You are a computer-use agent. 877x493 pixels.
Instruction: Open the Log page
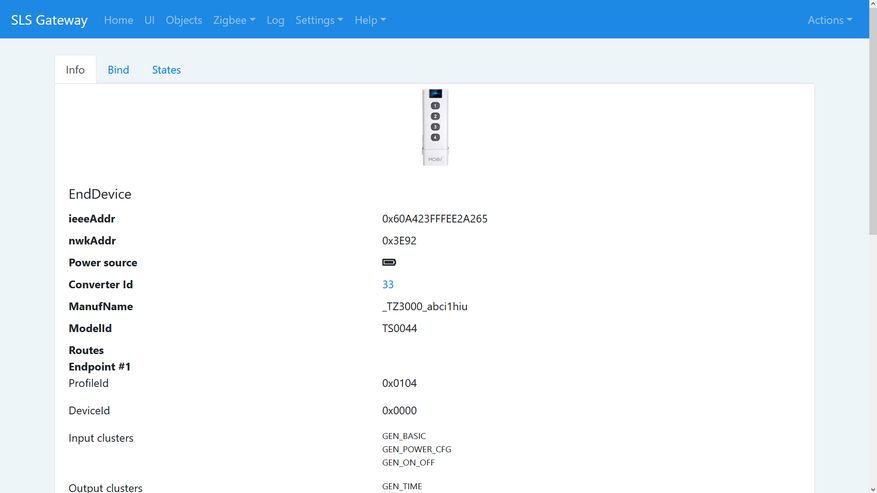[x=275, y=20]
